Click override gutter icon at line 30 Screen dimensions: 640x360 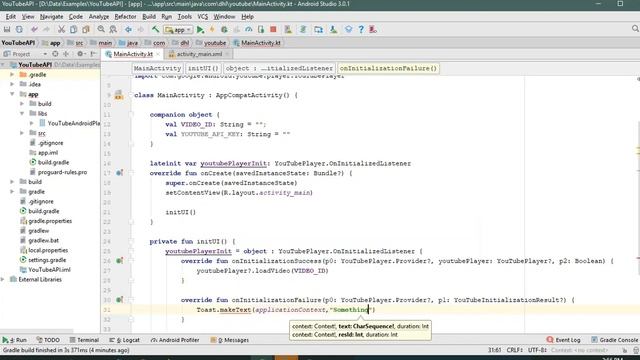(120, 300)
